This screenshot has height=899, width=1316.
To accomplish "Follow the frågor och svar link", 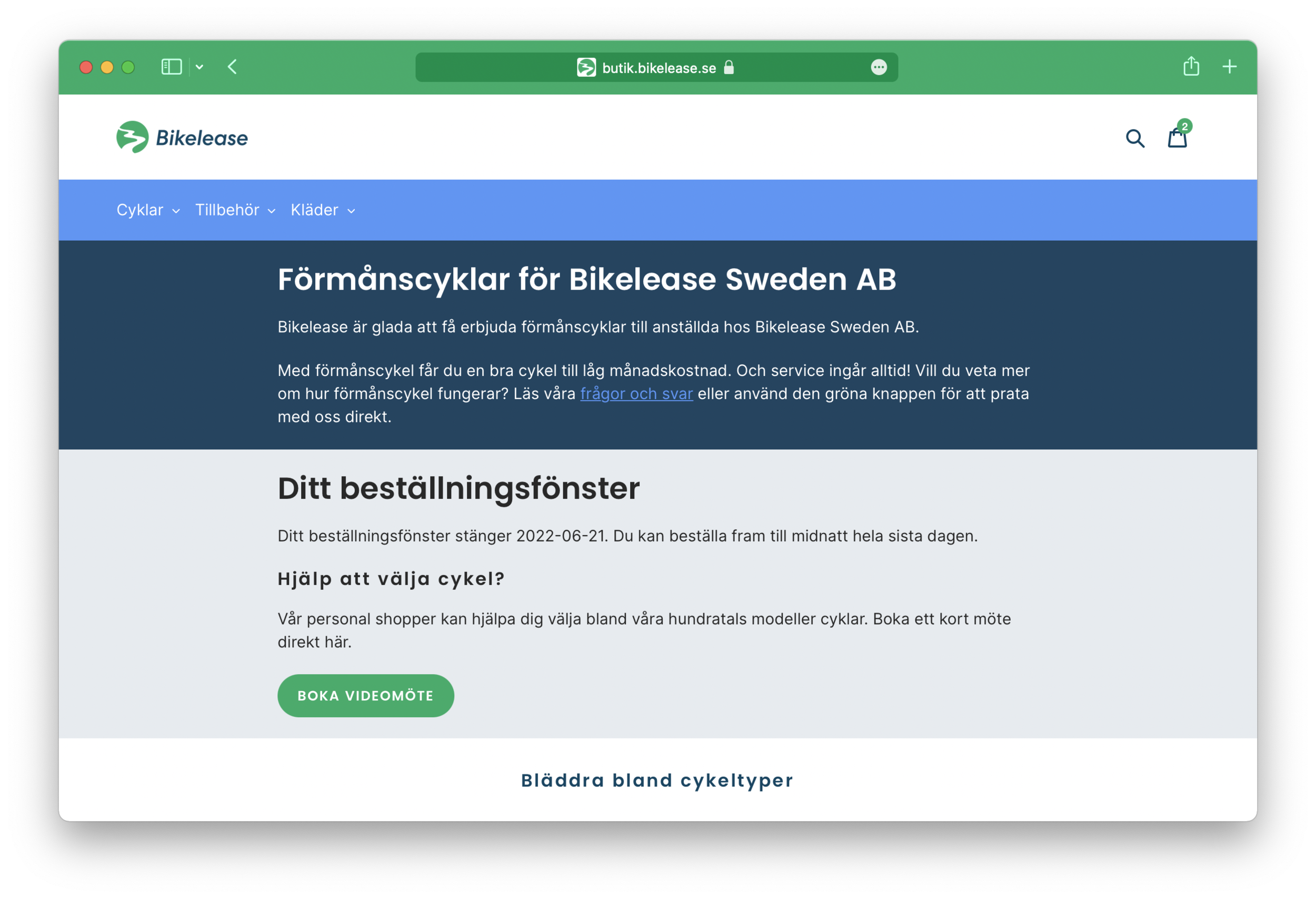I will (636, 394).
